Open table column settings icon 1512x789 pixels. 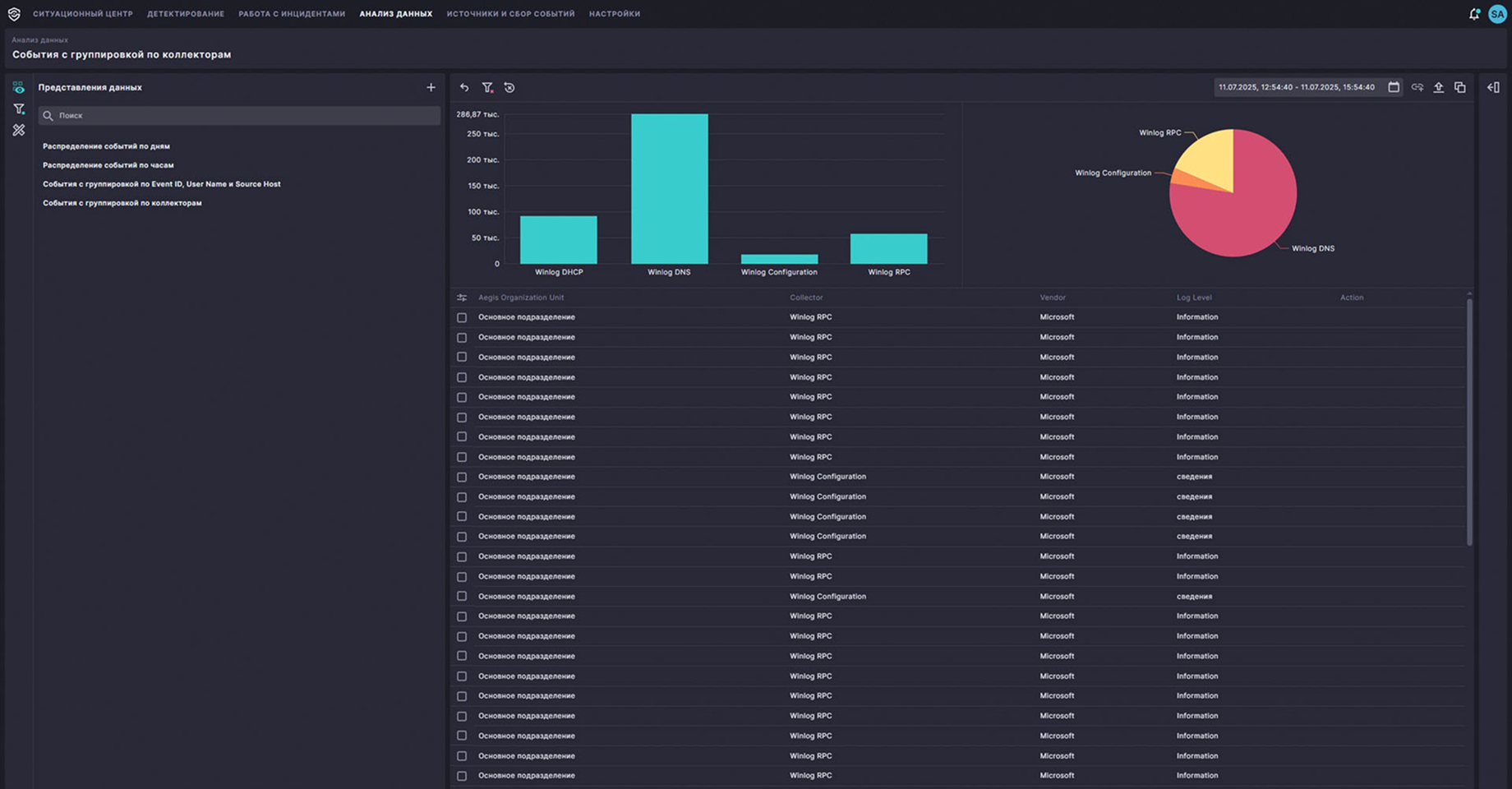(x=462, y=298)
